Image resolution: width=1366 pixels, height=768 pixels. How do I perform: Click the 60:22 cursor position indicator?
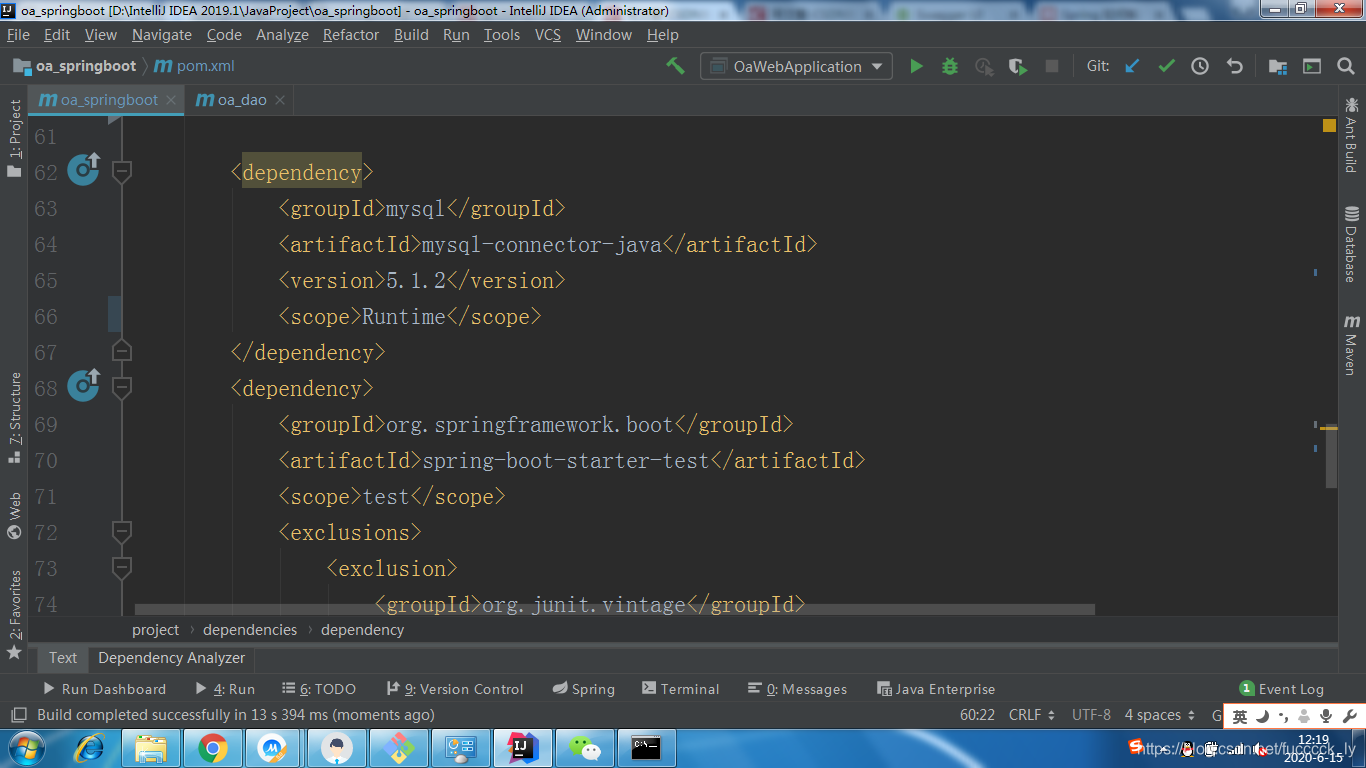click(x=977, y=715)
